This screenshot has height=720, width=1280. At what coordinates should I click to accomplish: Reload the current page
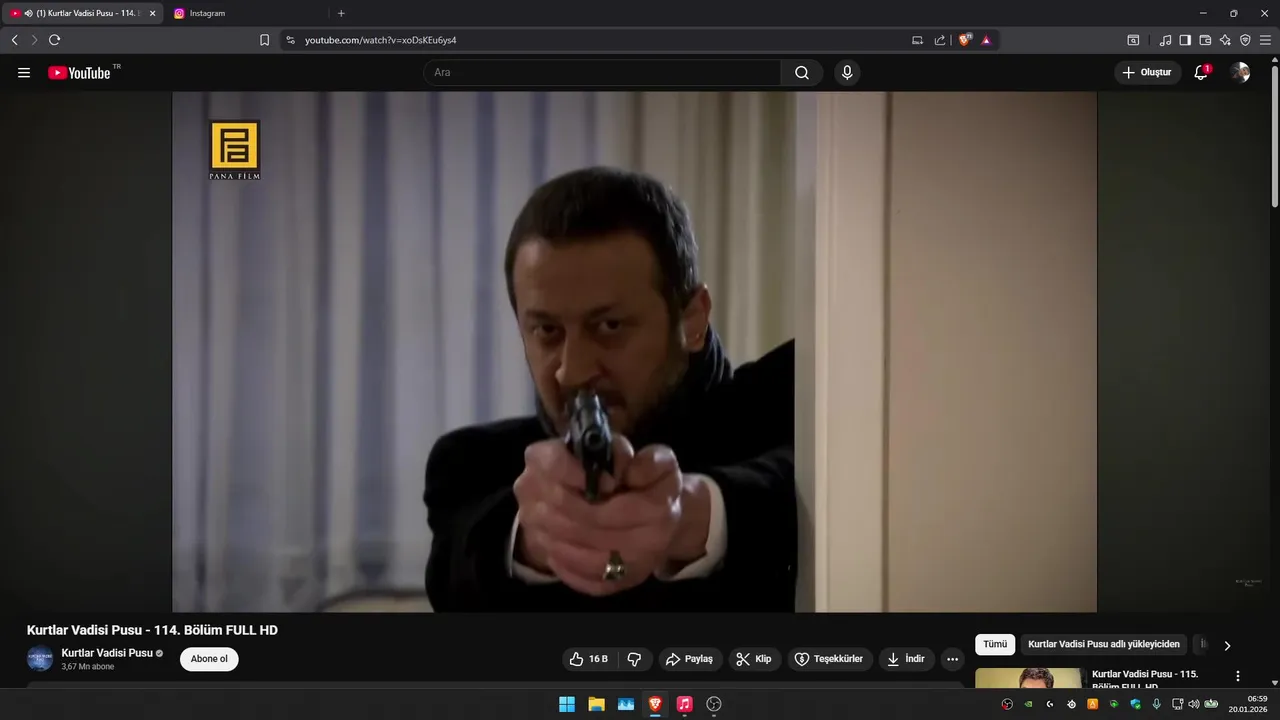54,40
